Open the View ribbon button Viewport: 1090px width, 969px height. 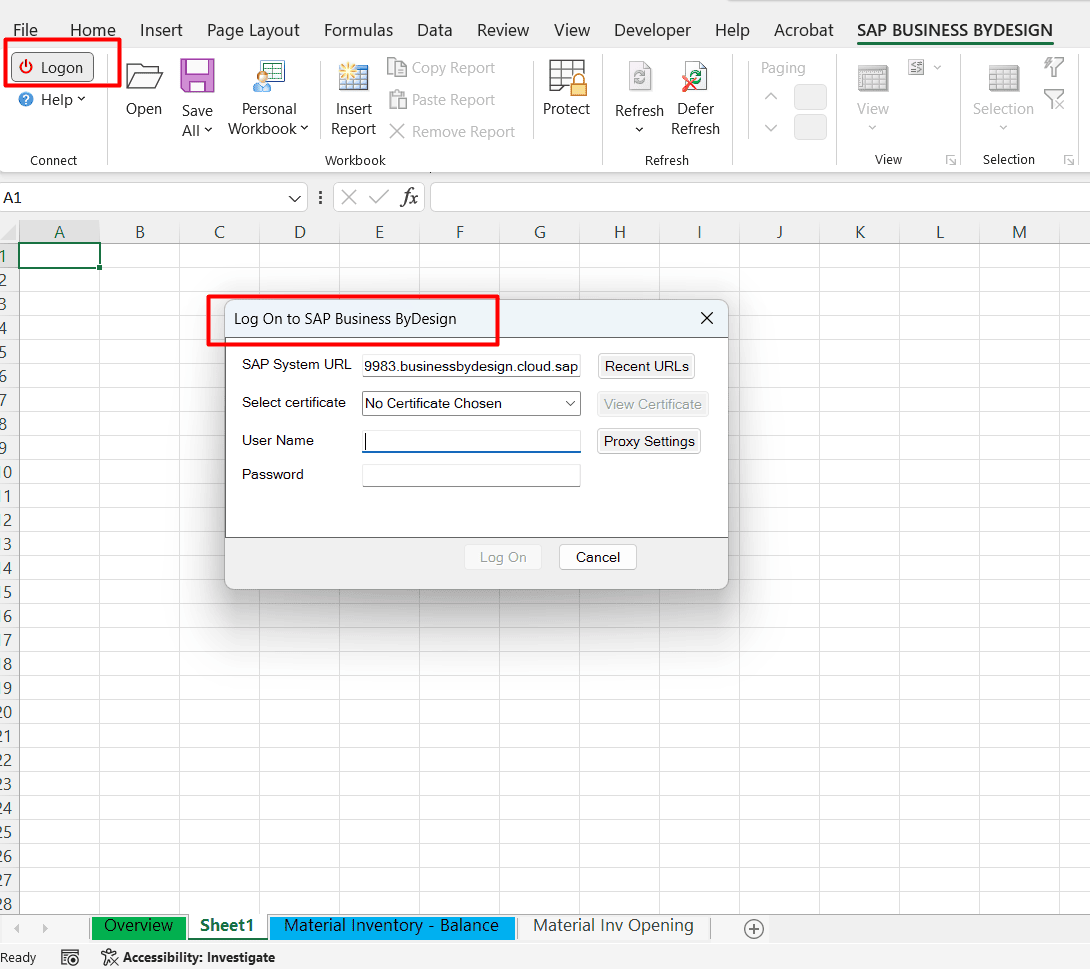[872, 97]
